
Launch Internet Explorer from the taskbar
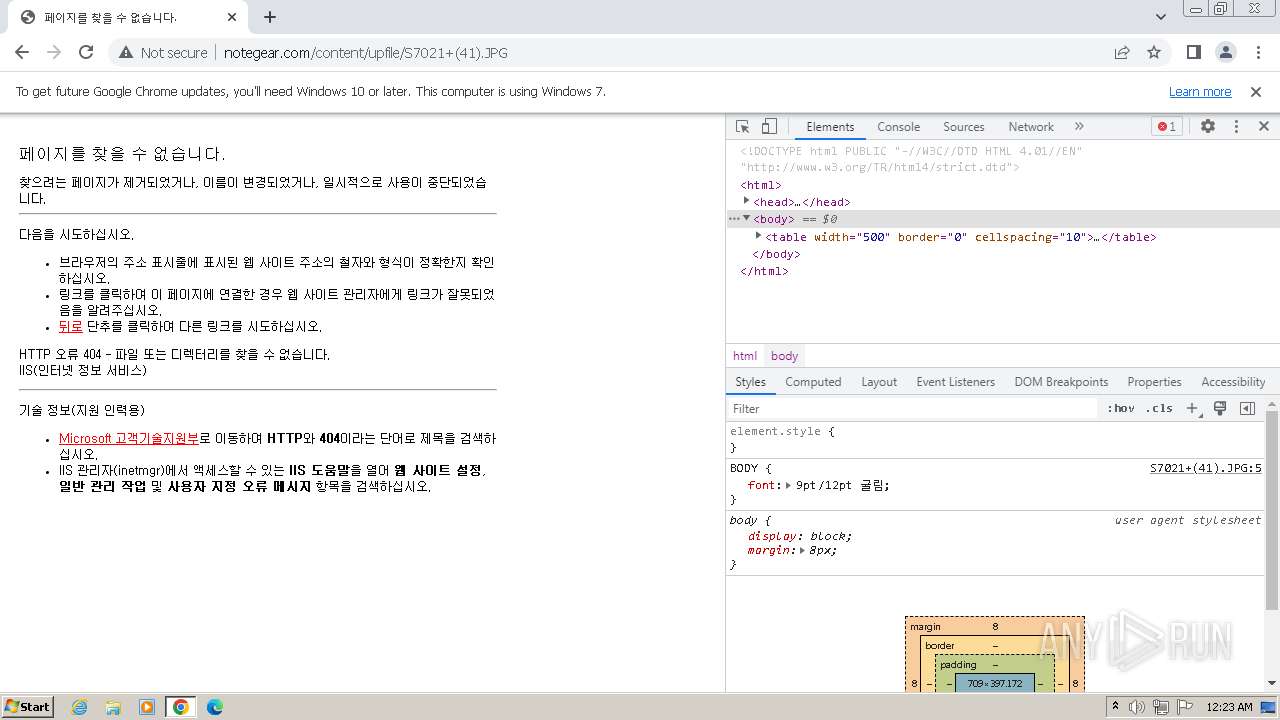[x=79, y=707]
